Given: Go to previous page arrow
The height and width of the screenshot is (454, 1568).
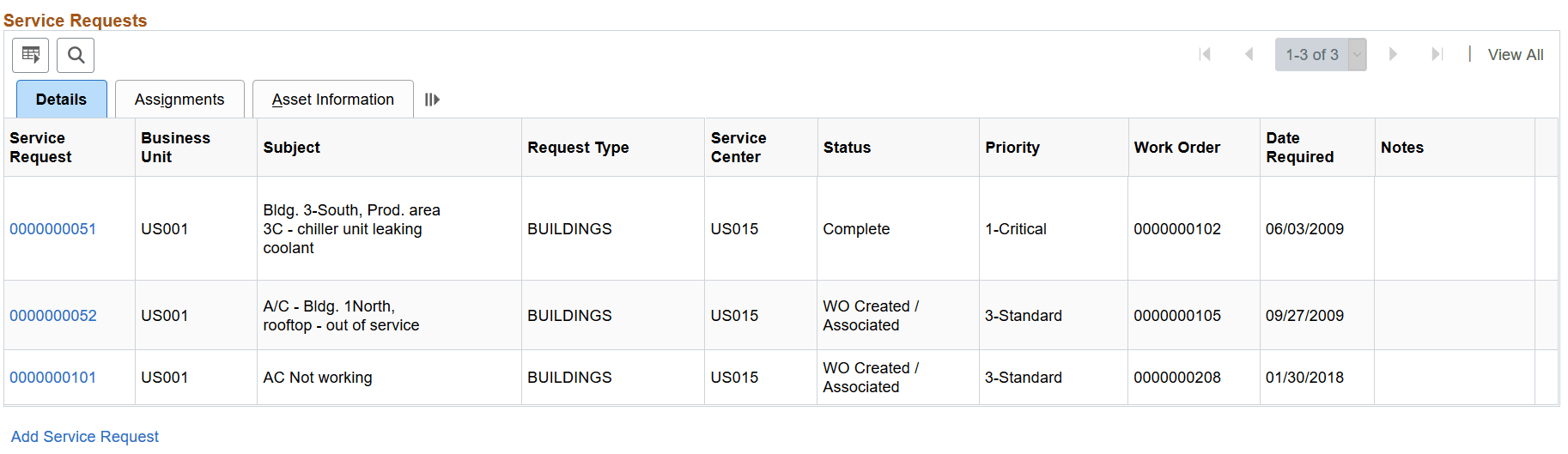Looking at the screenshot, I should click(x=1249, y=54).
